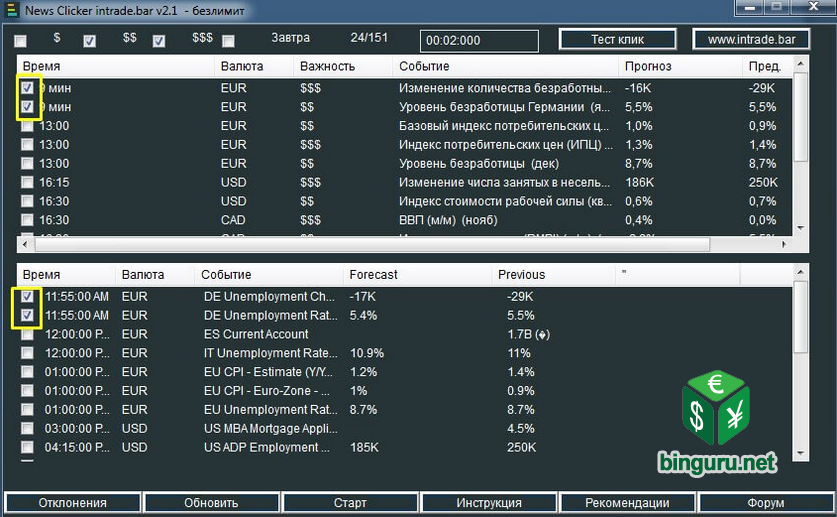The height and width of the screenshot is (517, 837).
Task: Open the www.intrade.bar link button
Action: click(751, 39)
